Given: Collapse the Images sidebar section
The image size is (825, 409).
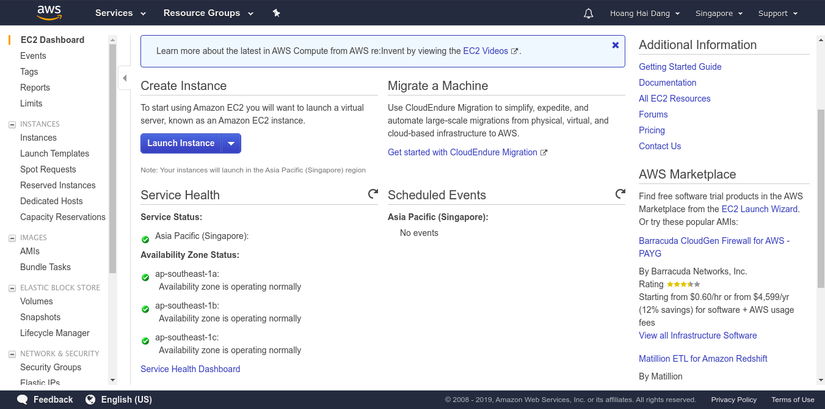Looking at the screenshot, I should 12,238.
